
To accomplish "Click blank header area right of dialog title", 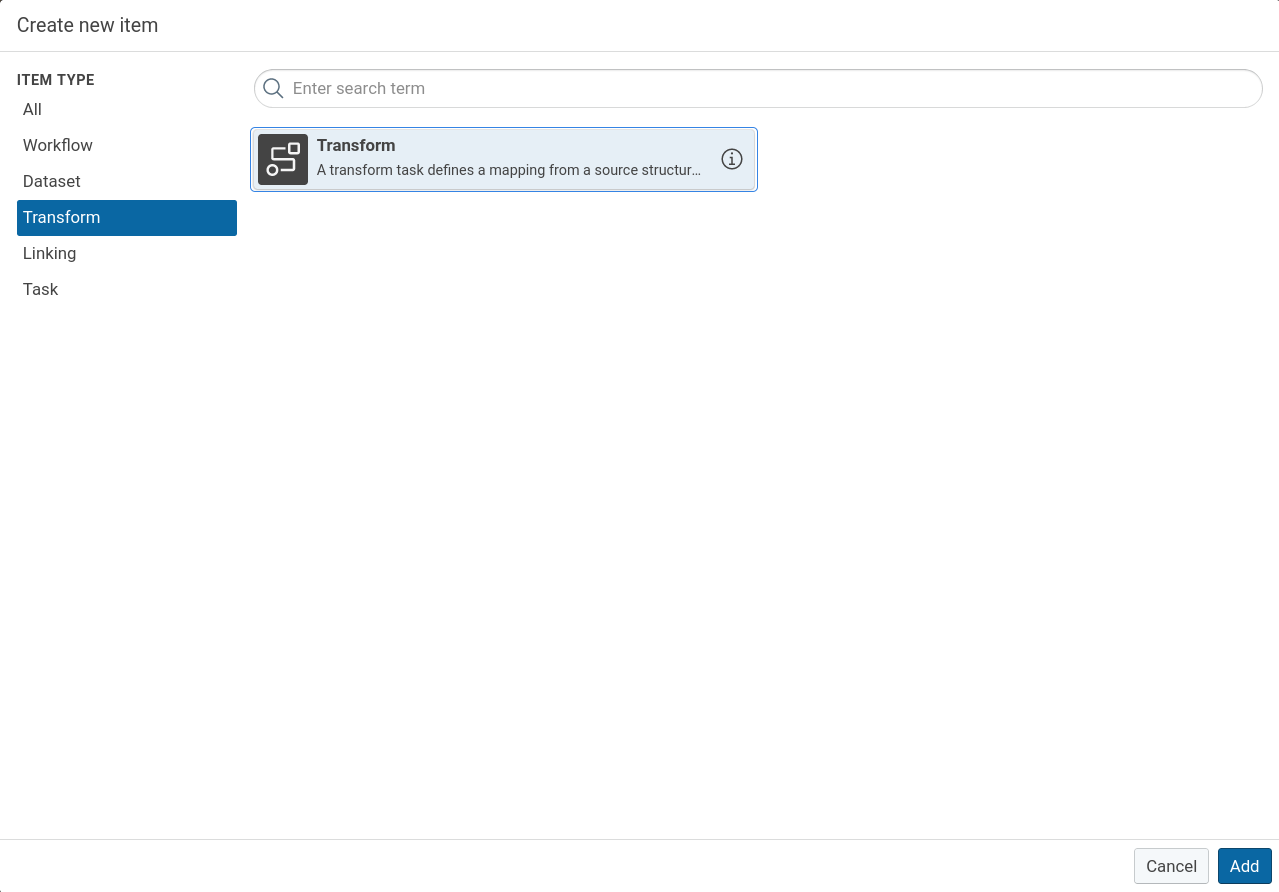I will pos(700,26).
